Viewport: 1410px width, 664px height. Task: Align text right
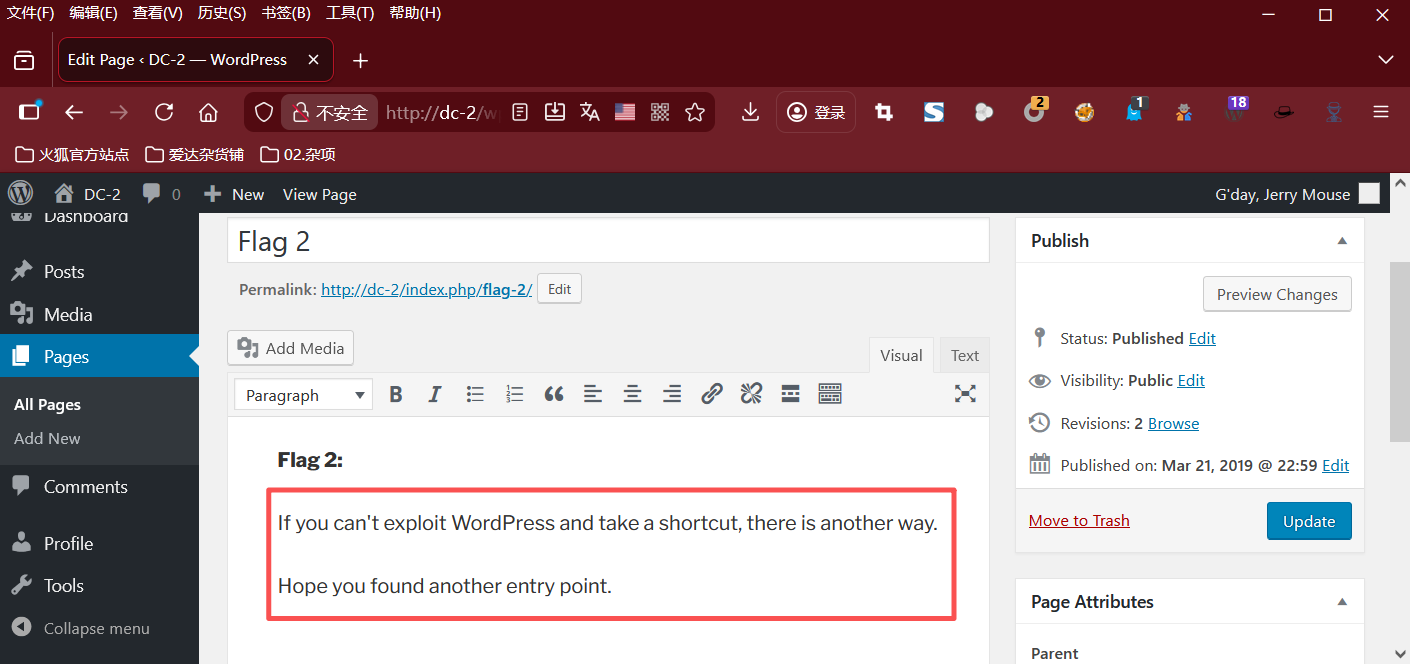click(672, 394)
